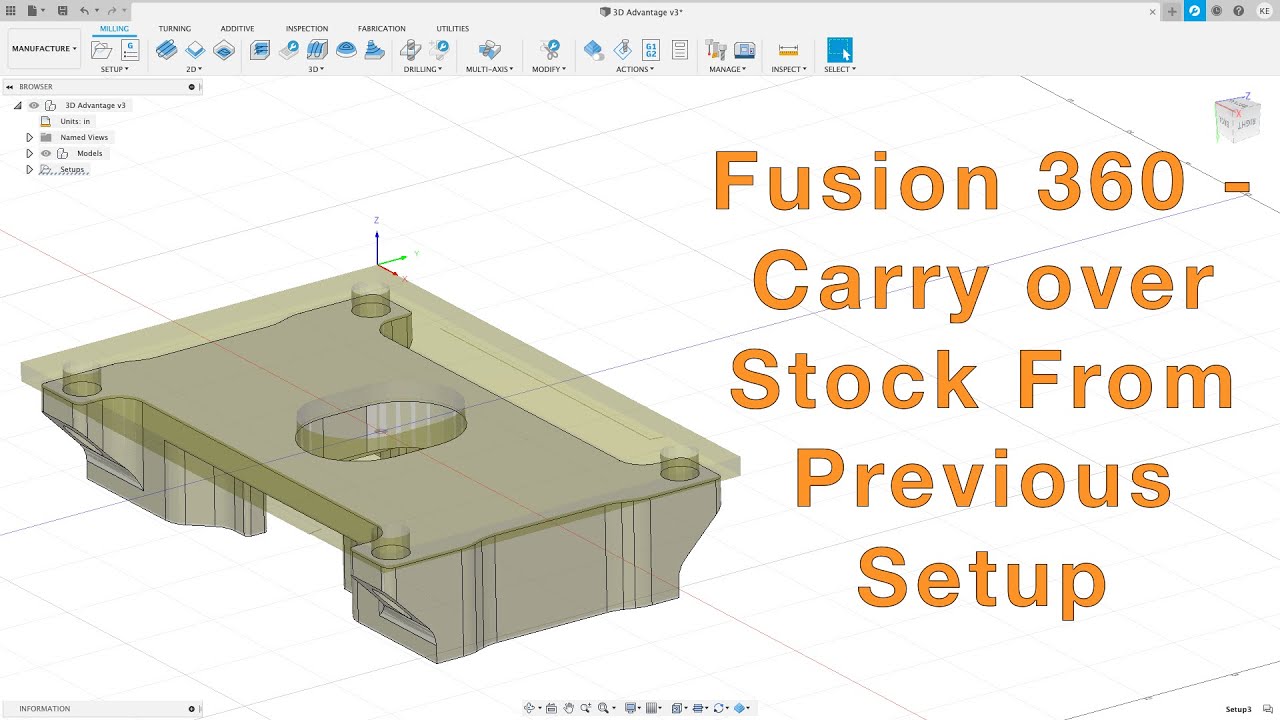Screen dimensions: 1280x720
Task: Open NC Program G-code setup icon
Action: 130,50
